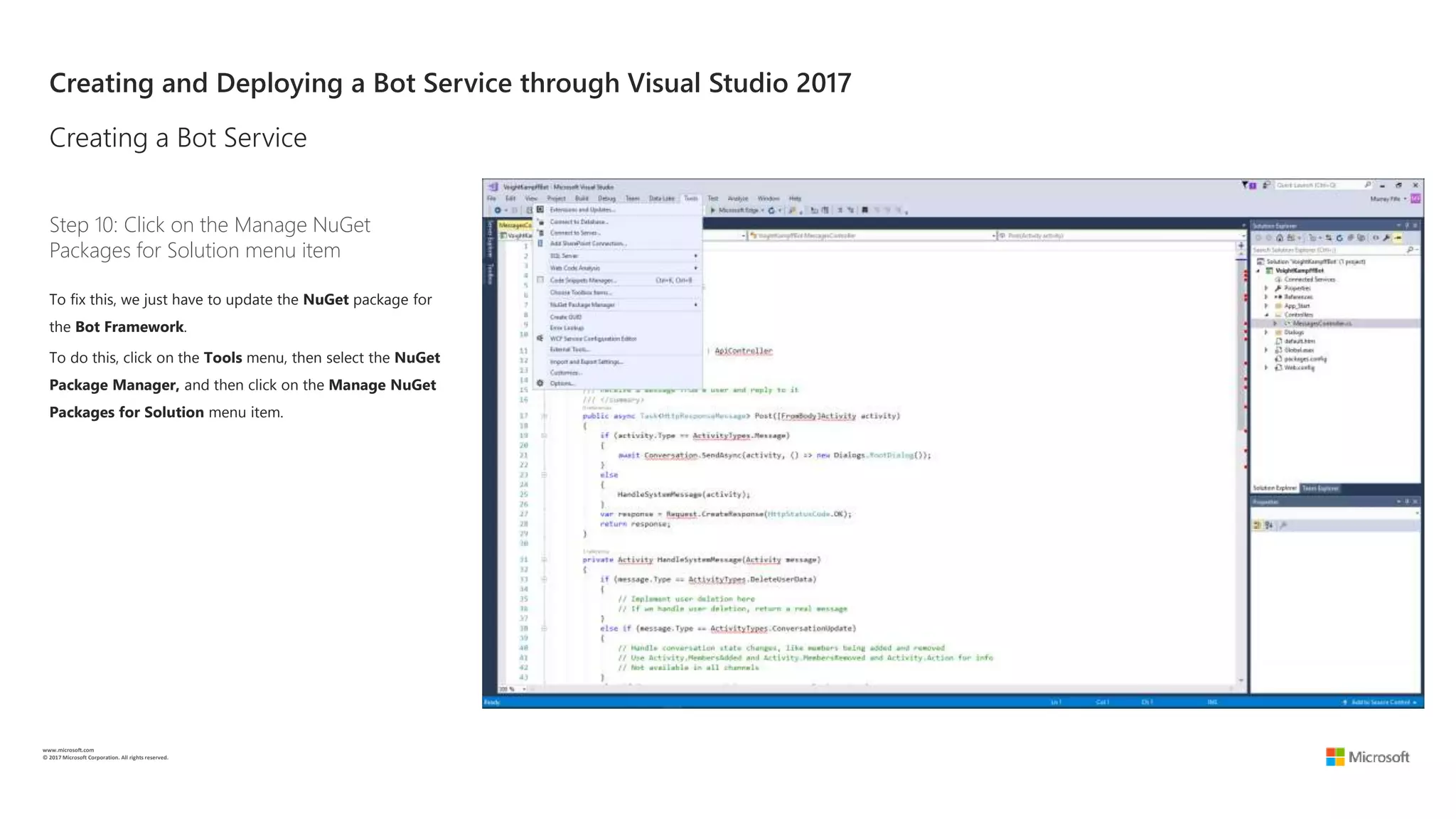The width and height of the screenshot is (1456, 819).
Task: Toggle code folding on Post method line
Action: pyautogui.click(x=544, y=416)
